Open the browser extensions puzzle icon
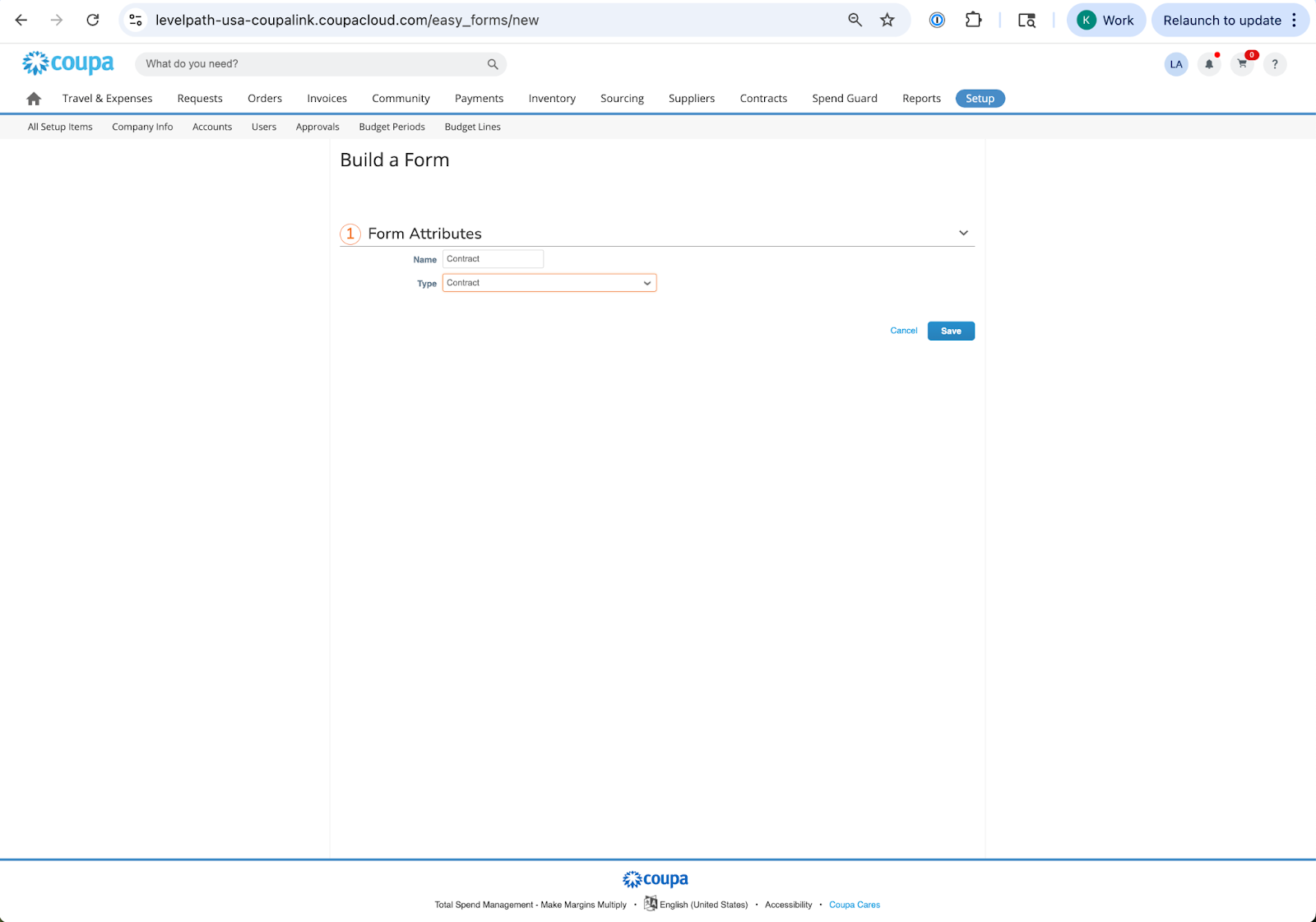 point(973,21)
